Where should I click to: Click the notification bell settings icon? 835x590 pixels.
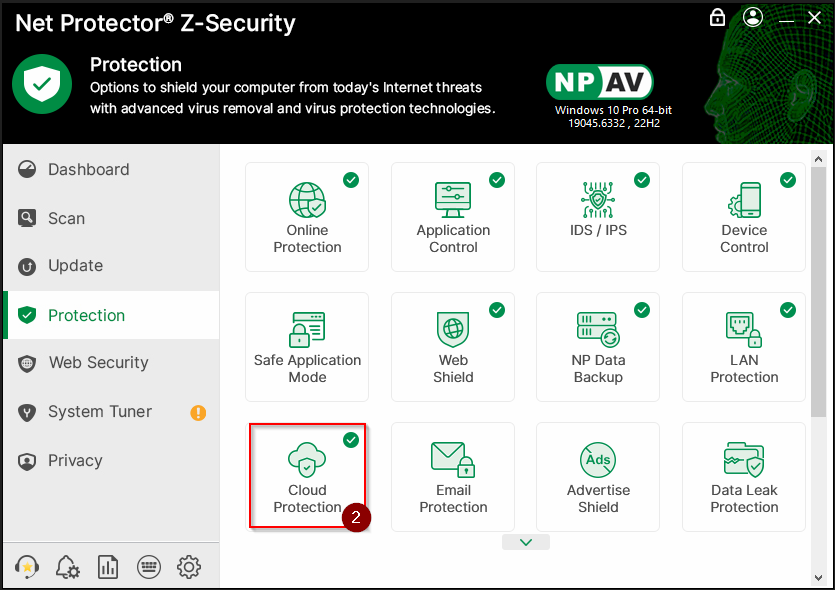(68, 567)
